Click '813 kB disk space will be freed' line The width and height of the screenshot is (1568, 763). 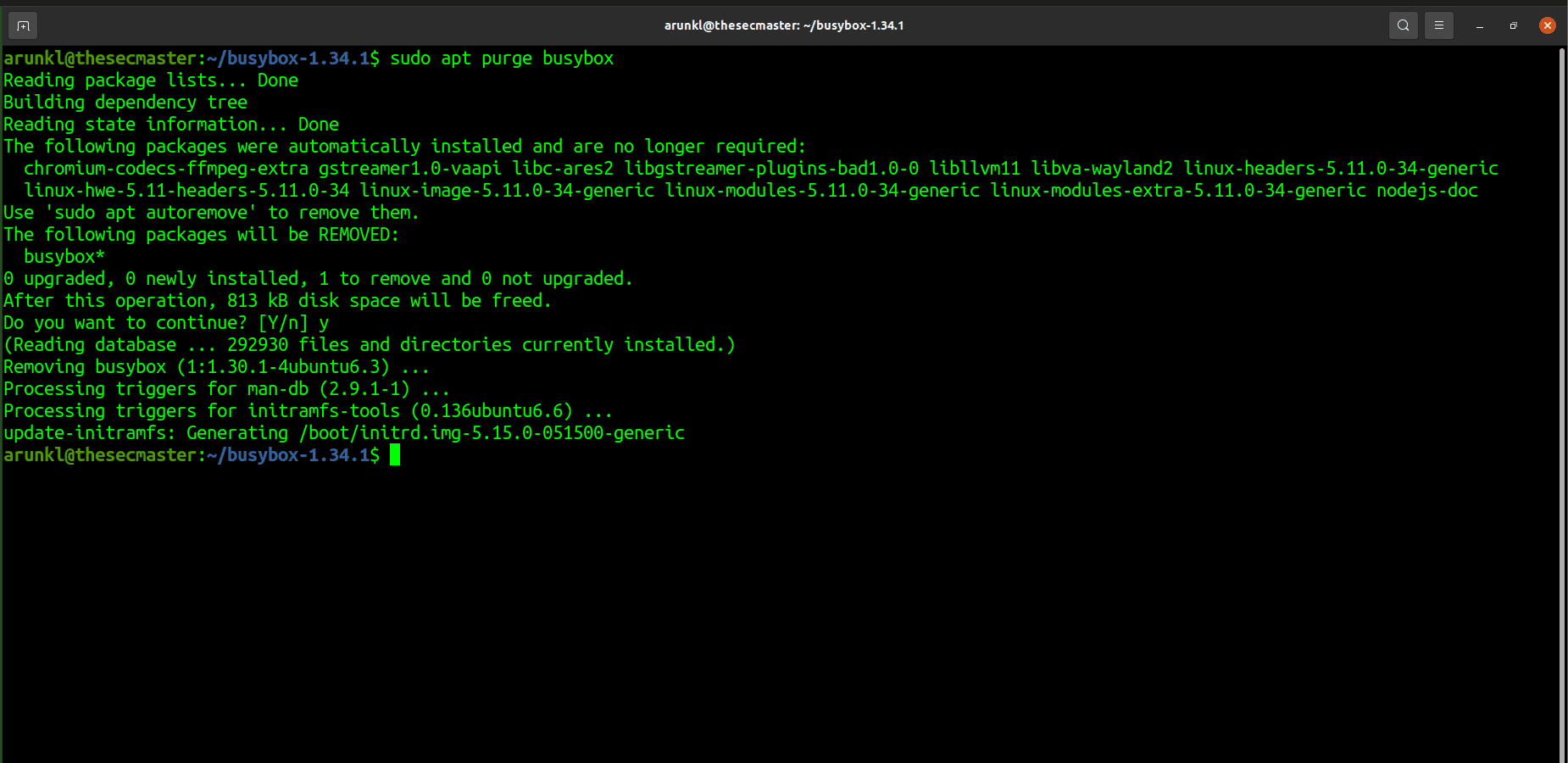[277, 301]
